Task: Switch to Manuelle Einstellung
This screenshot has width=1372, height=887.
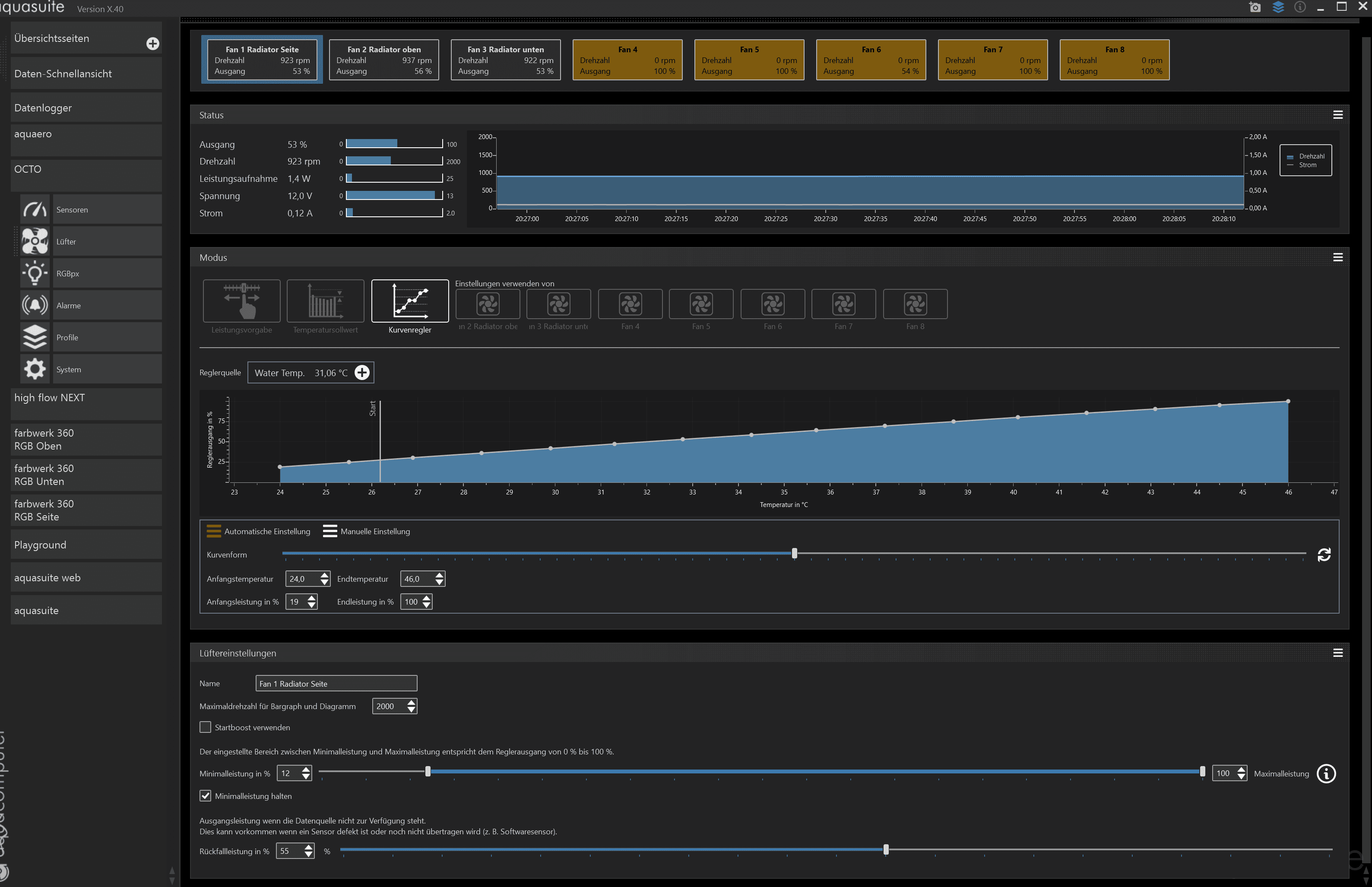Action: 366,531
